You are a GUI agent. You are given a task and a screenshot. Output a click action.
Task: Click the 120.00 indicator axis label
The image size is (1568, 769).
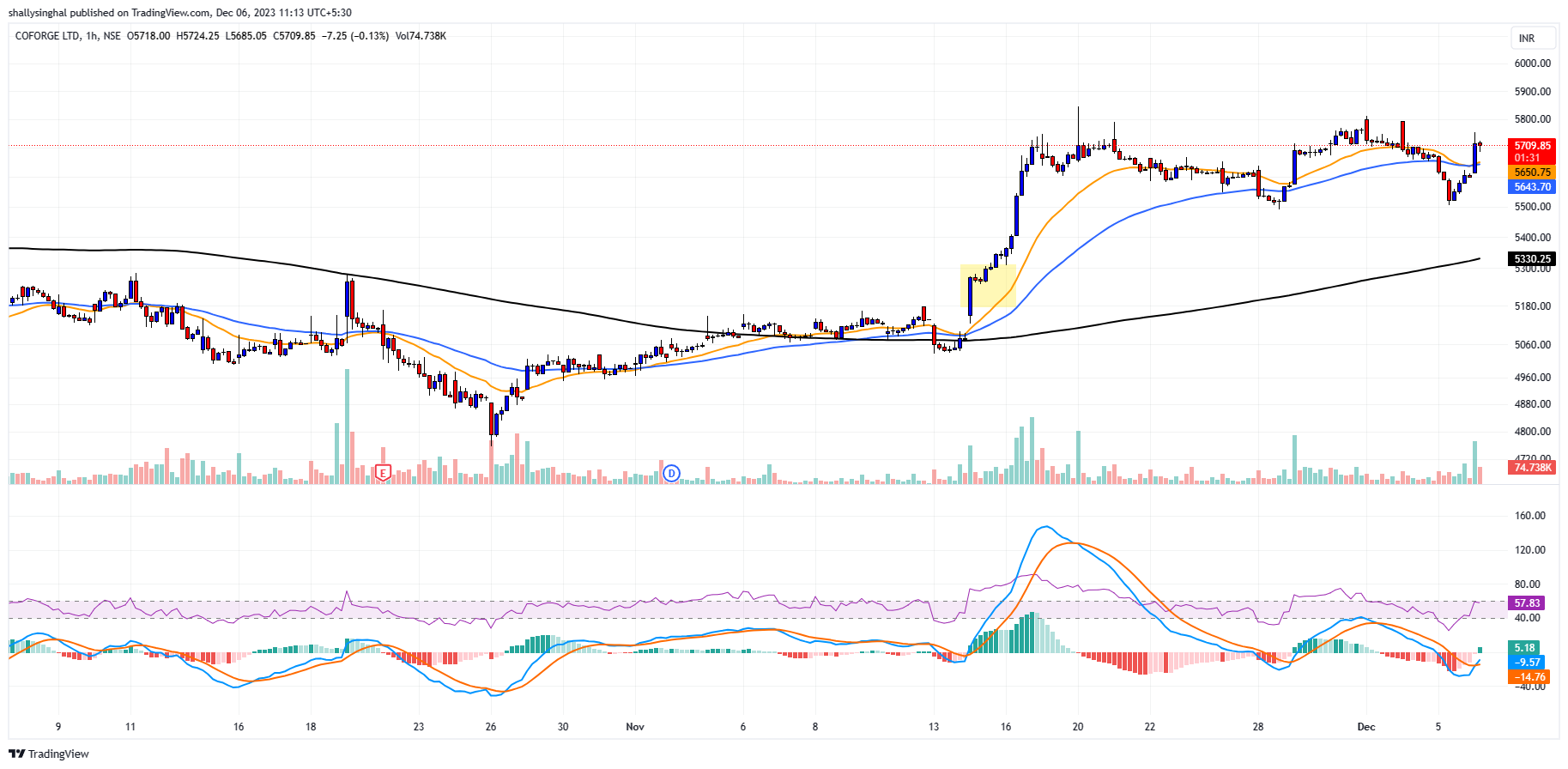pos(1530,550)
